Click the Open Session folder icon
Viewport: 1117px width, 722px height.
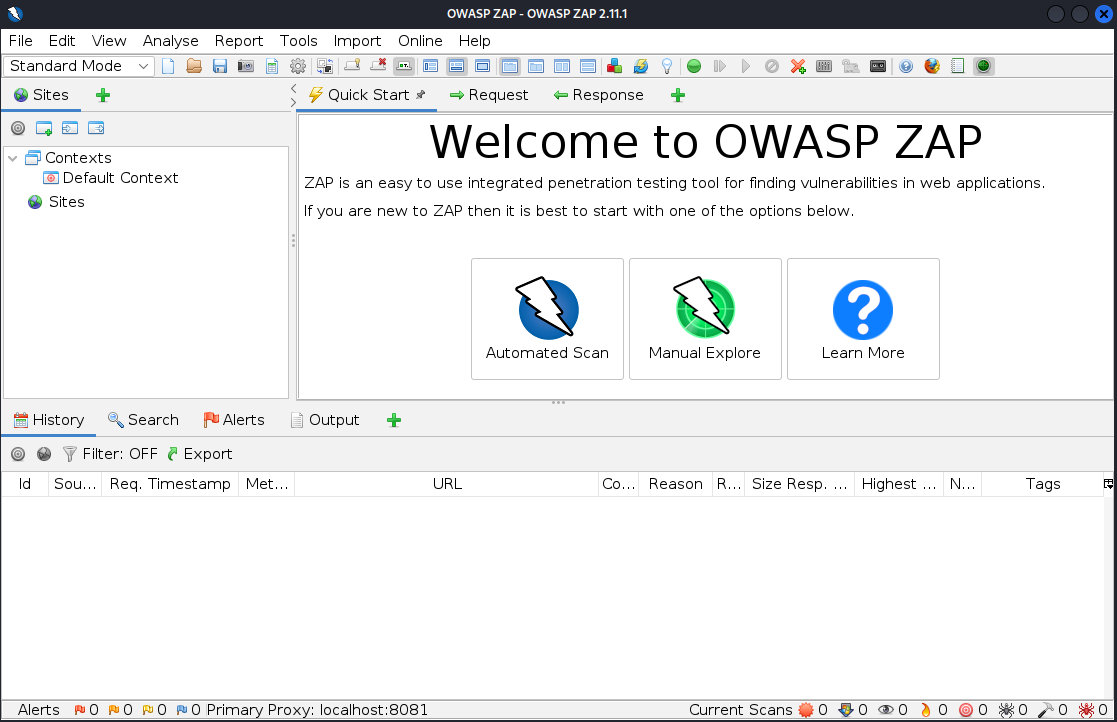(x=194, y=66)
